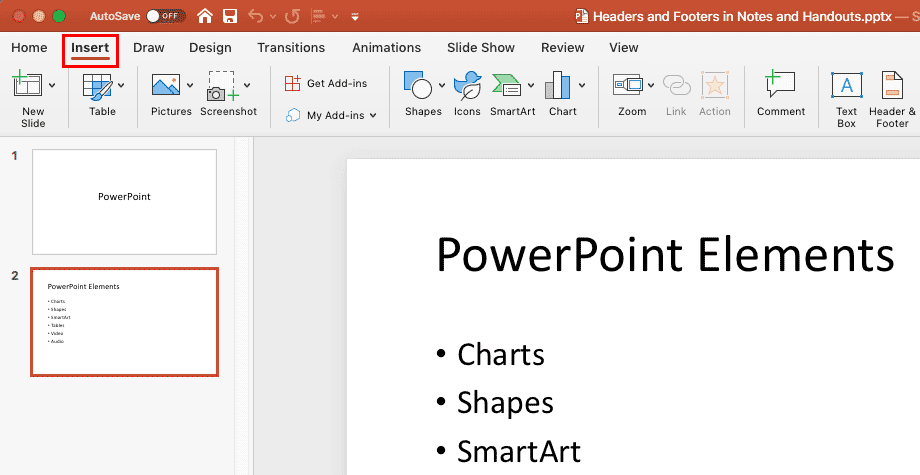
Task: Click the PowerPoint Elements slide title
Action: tap(665, 255)
